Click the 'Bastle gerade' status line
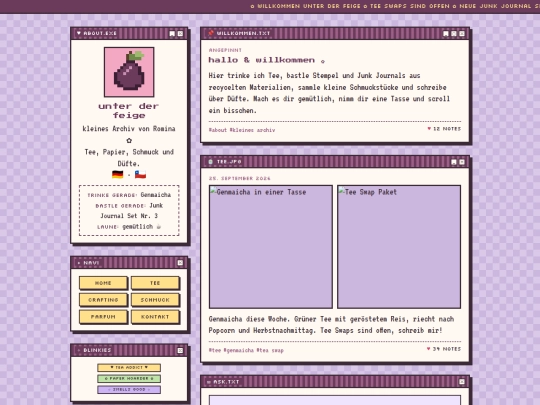 pyautogui.click(x=129, y=211)
